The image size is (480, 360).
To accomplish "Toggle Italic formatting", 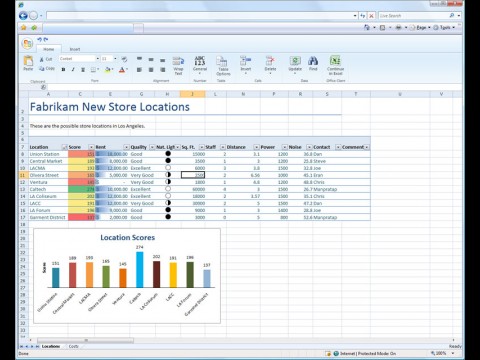I will (x=73, y=70).
